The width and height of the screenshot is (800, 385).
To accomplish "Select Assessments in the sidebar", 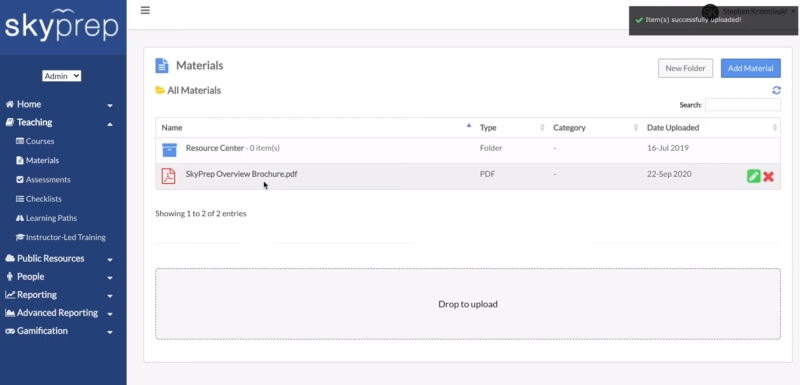I will (x=48, y=179).
